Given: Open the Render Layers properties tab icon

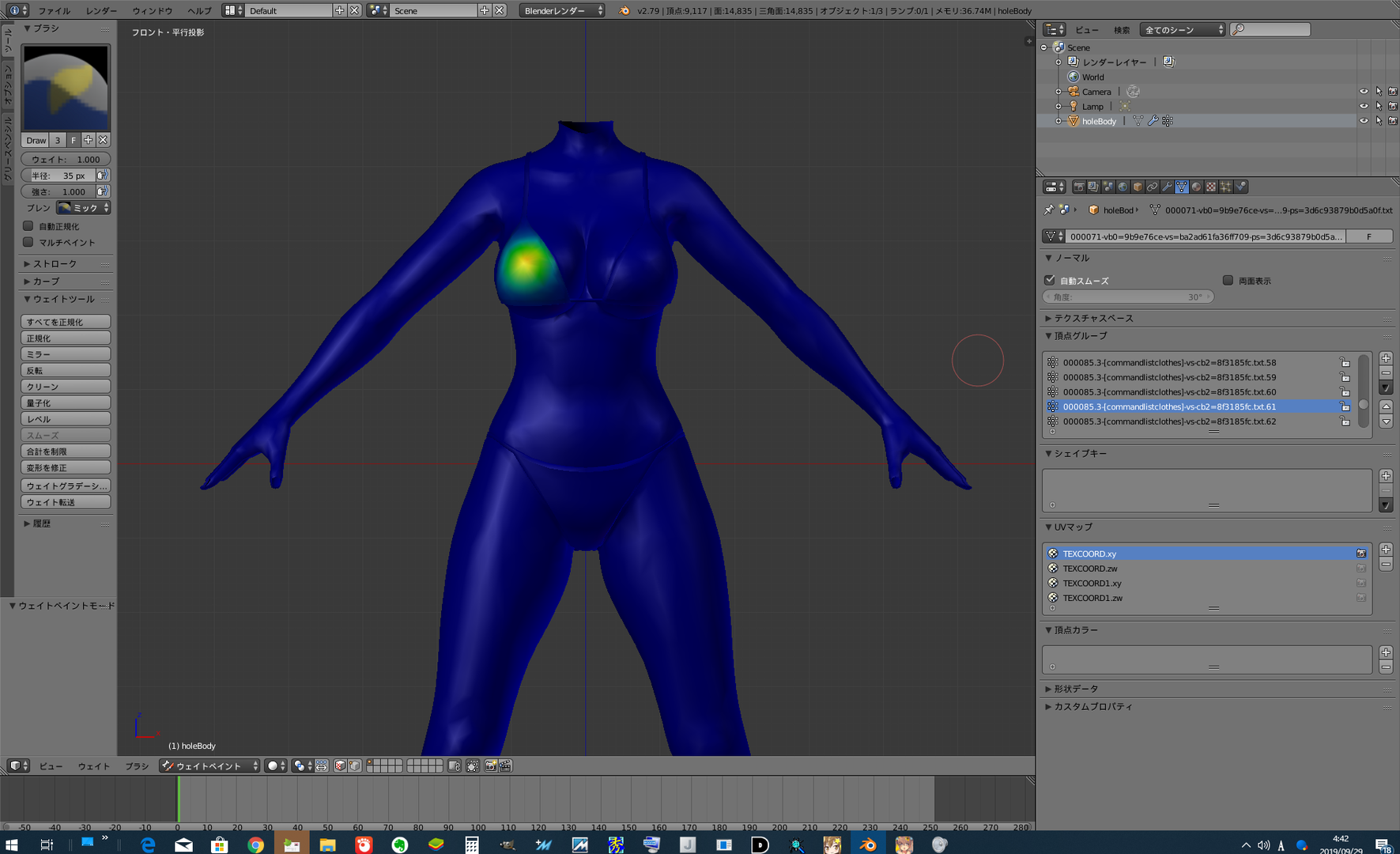Looking at the screenshot, I should [1093, 187].
